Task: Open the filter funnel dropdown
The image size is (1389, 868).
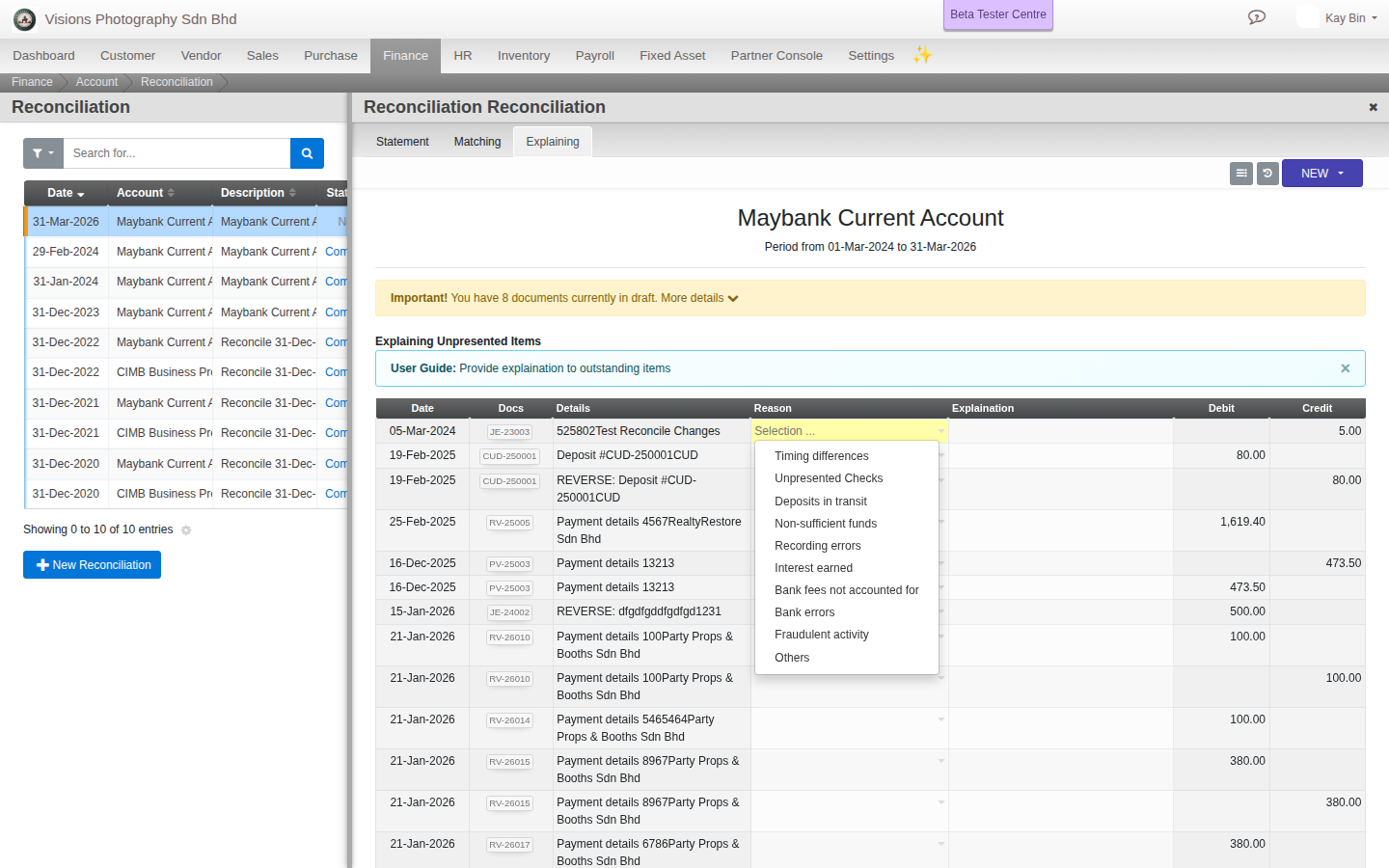Action: pos(43,153)
